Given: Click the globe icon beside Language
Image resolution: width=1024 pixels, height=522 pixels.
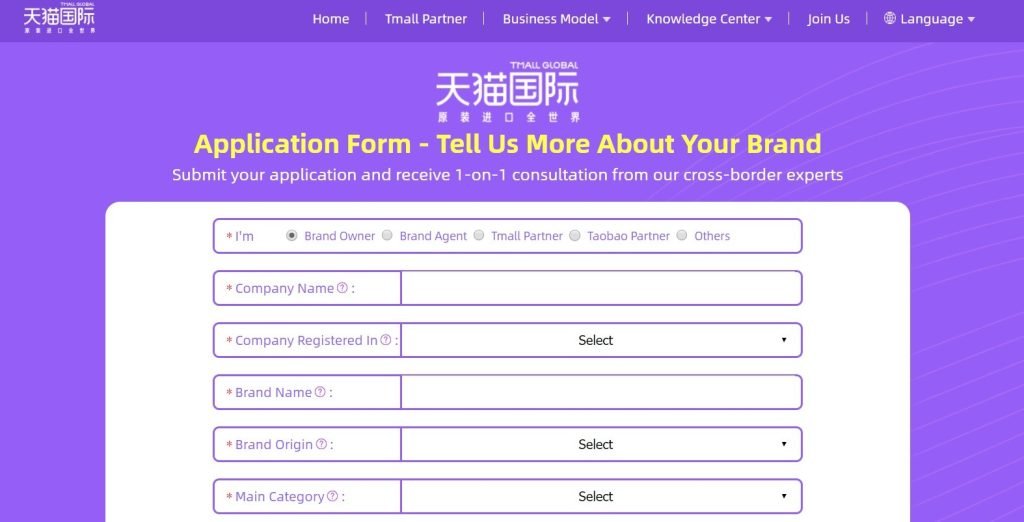Looking at the screenshot, I should (x=889, y=18).
